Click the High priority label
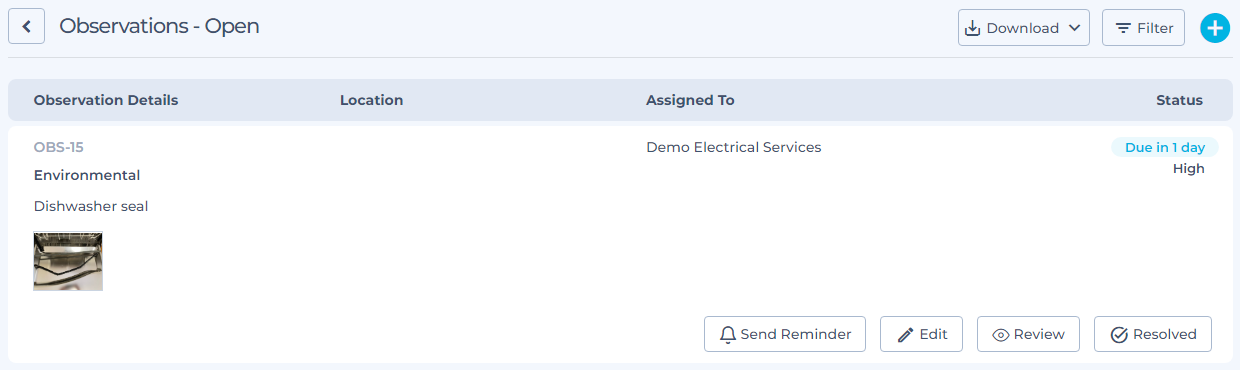 (x=1189, y=168)
